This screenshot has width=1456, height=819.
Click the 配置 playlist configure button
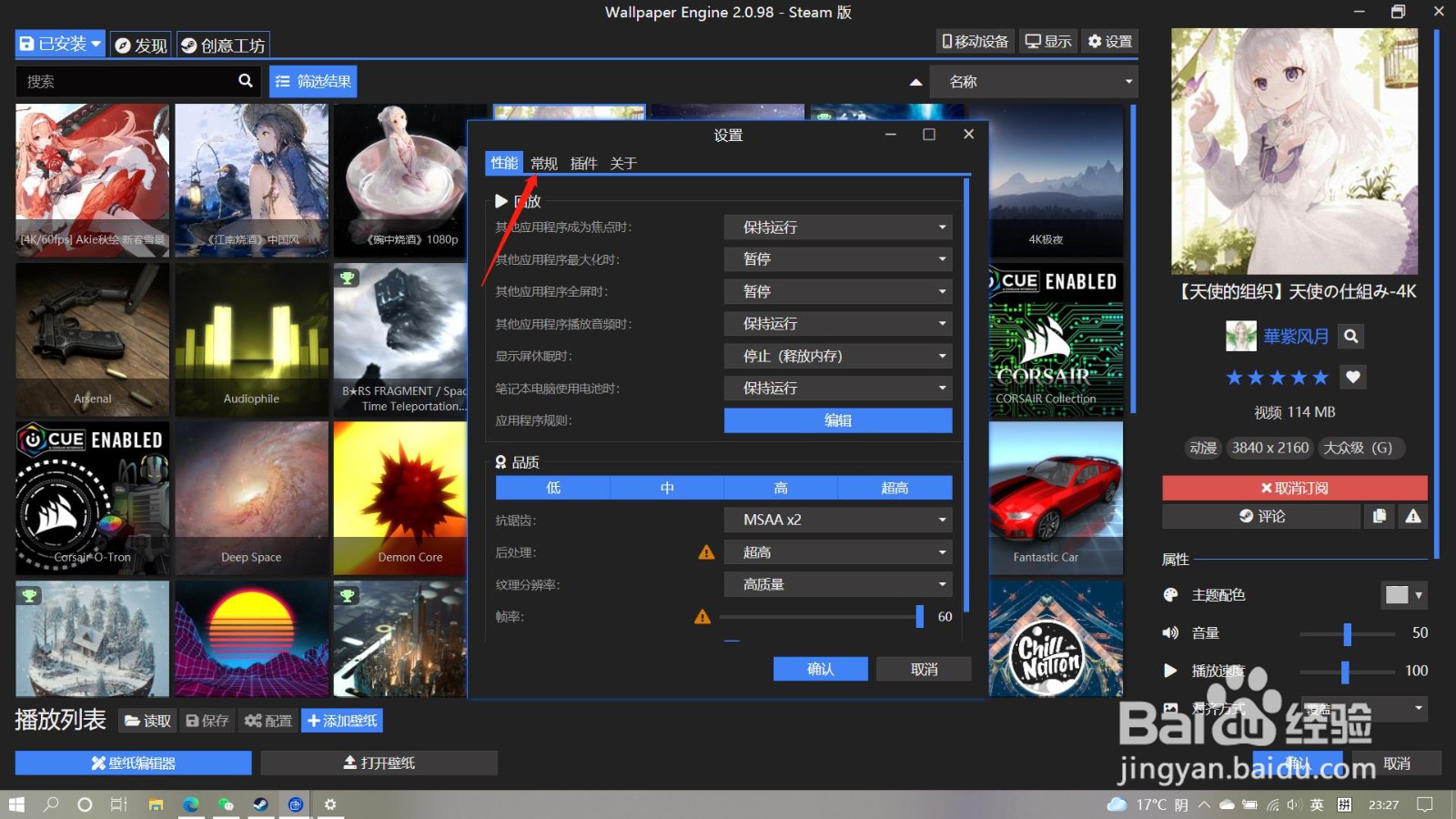[x=268, y=721]
